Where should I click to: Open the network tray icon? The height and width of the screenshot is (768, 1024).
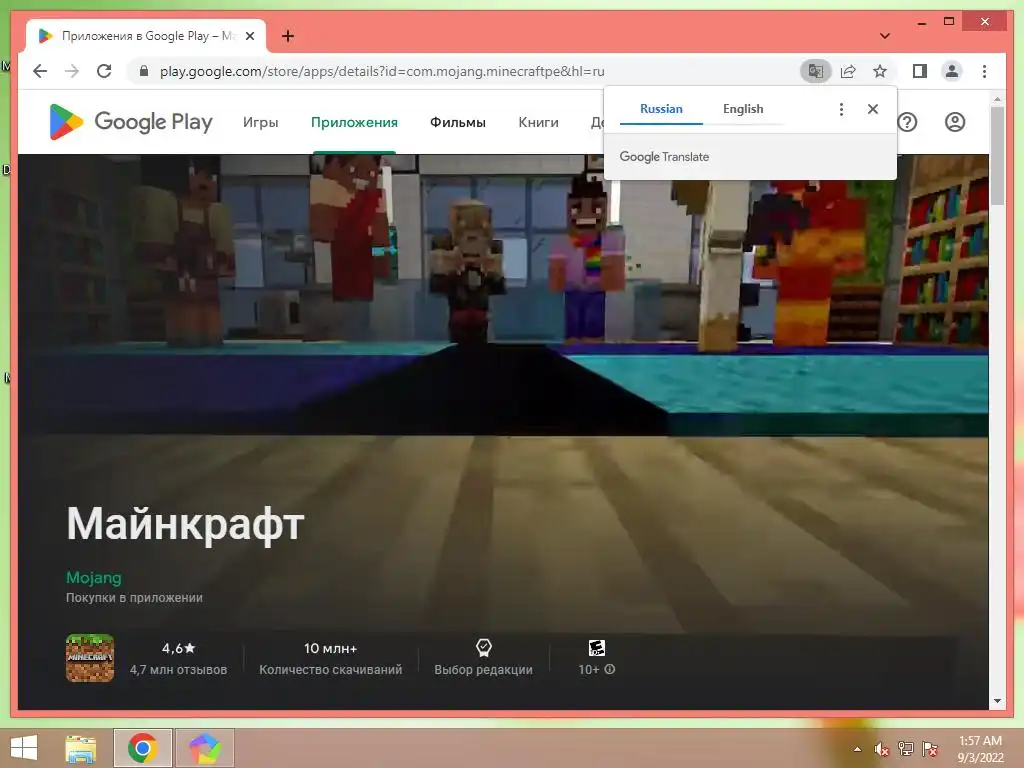click(x=906, y=749)
